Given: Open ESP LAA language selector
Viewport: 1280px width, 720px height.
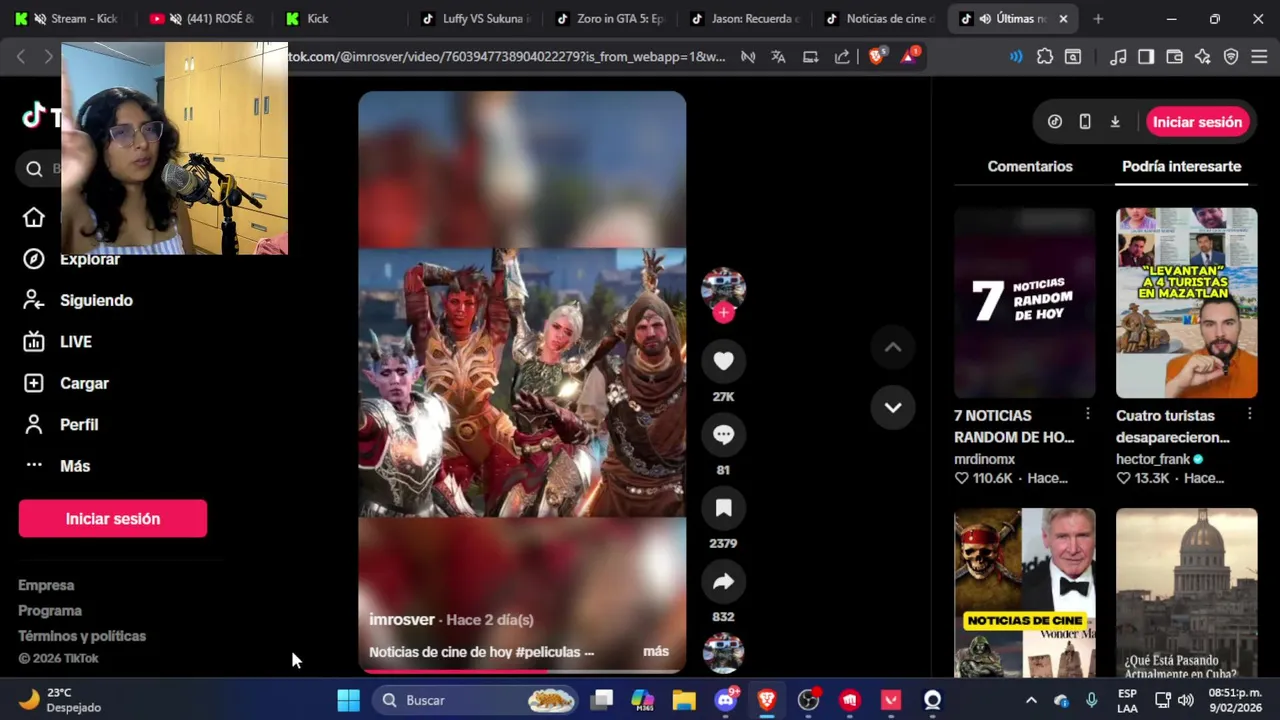Looking at the screenshot, I should [1127, 700].
